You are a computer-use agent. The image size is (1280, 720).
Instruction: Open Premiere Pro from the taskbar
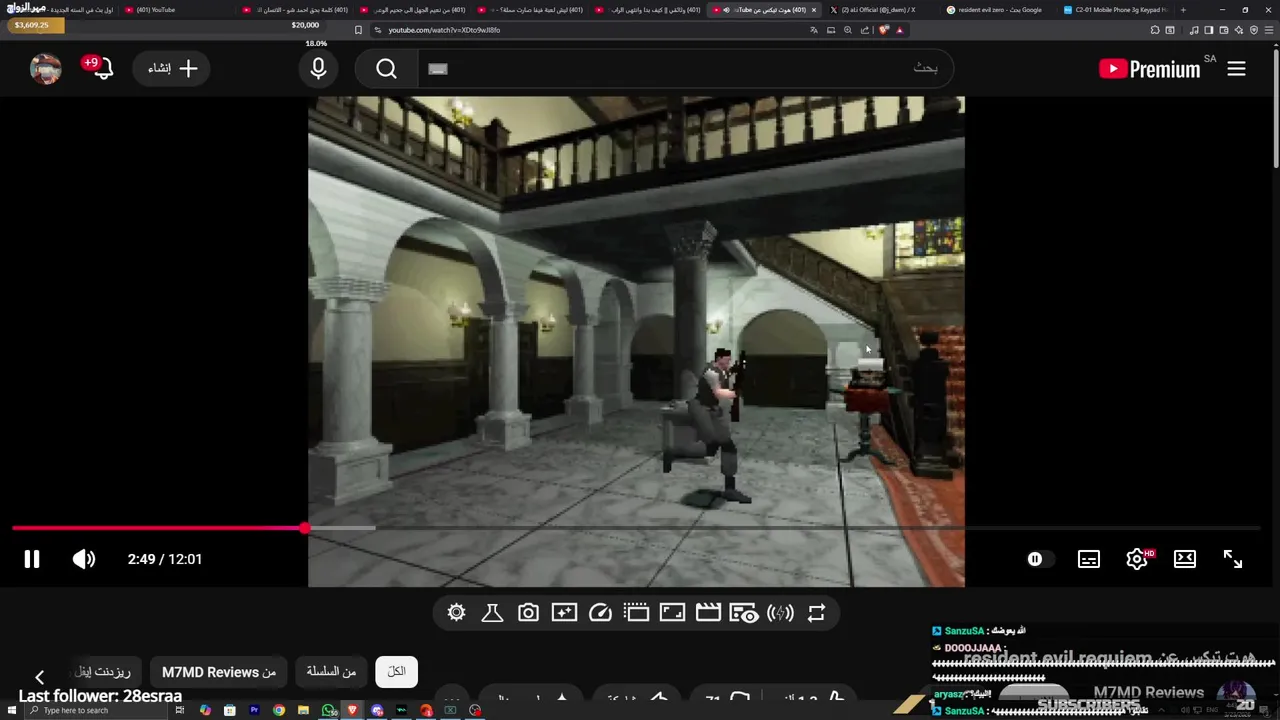pyautogui.click(x=254, y=710)
